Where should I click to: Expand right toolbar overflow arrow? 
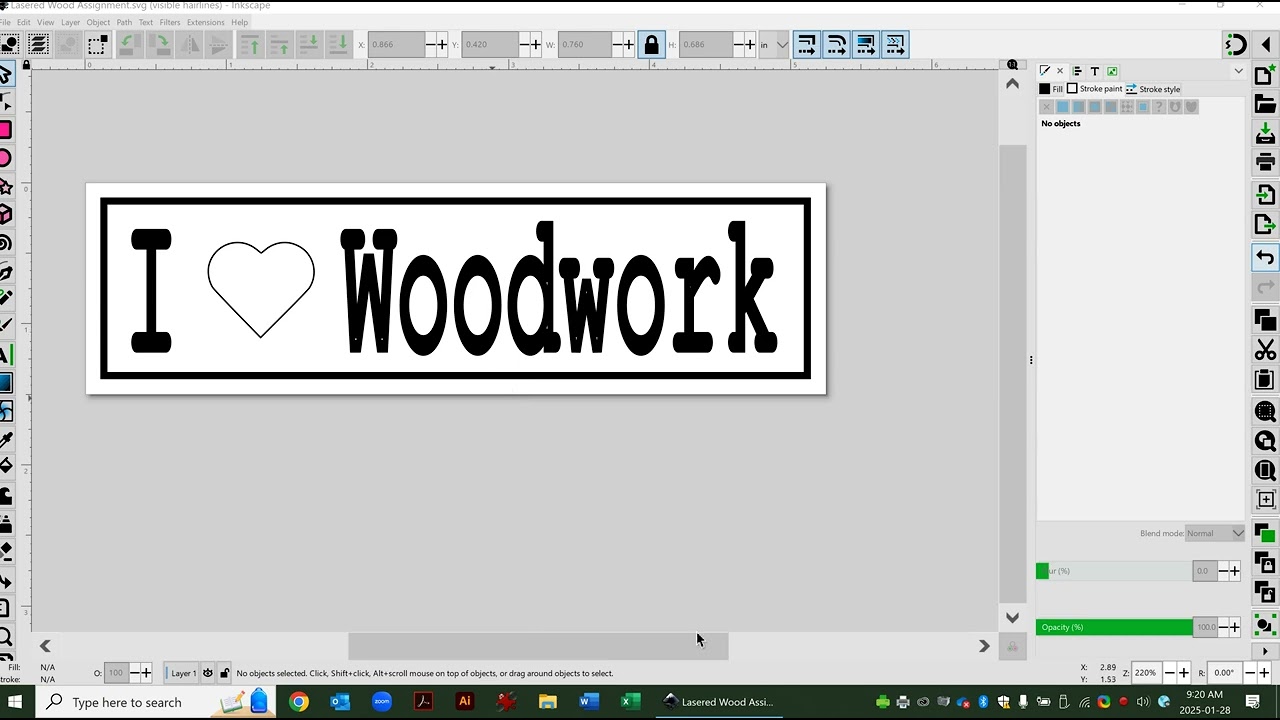[x=1265, y=651]
